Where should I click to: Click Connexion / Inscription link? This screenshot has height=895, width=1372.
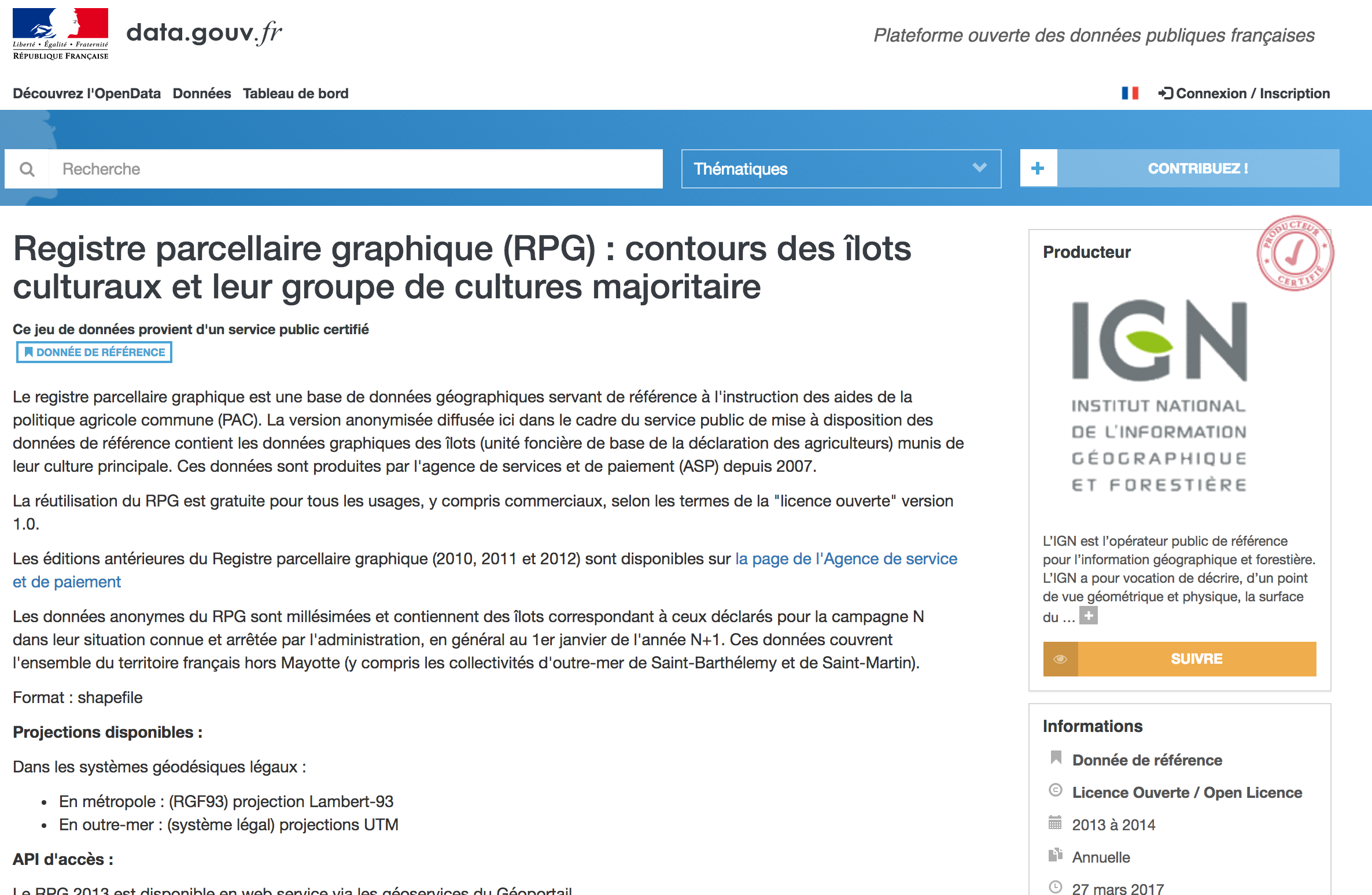pyautogui.click(x=1252, y=93)
